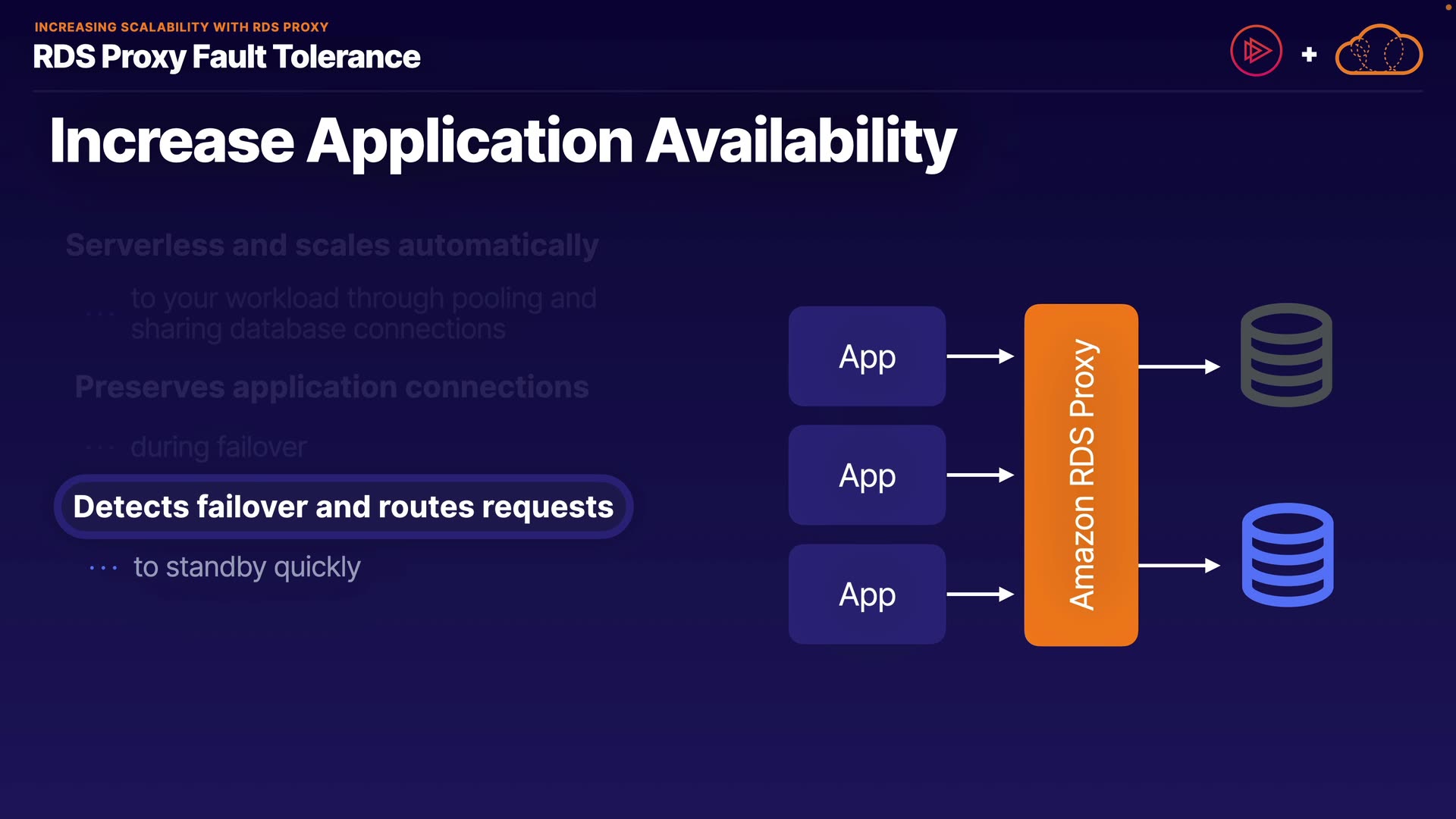This screenshot has width=1456, height=819.
Task: Click the Pluralsight play logo icon
Action: click(1256, 52)
